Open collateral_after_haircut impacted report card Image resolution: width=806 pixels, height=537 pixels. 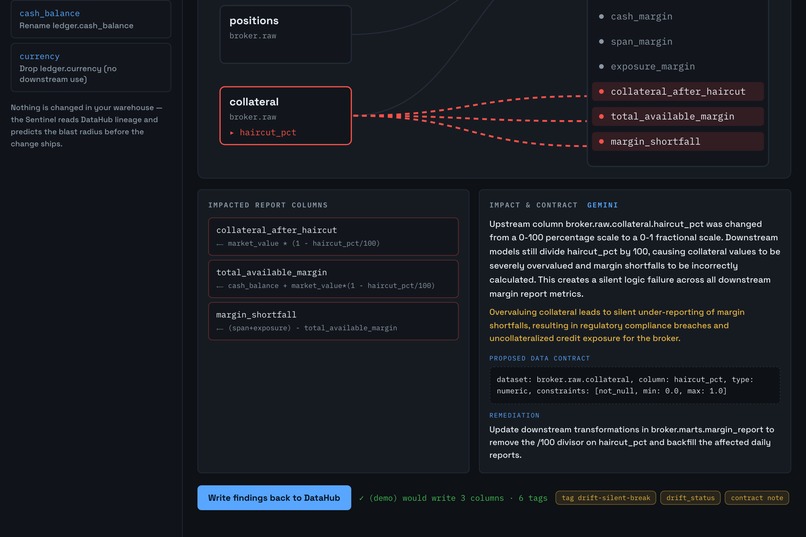[x=333, y=236]
